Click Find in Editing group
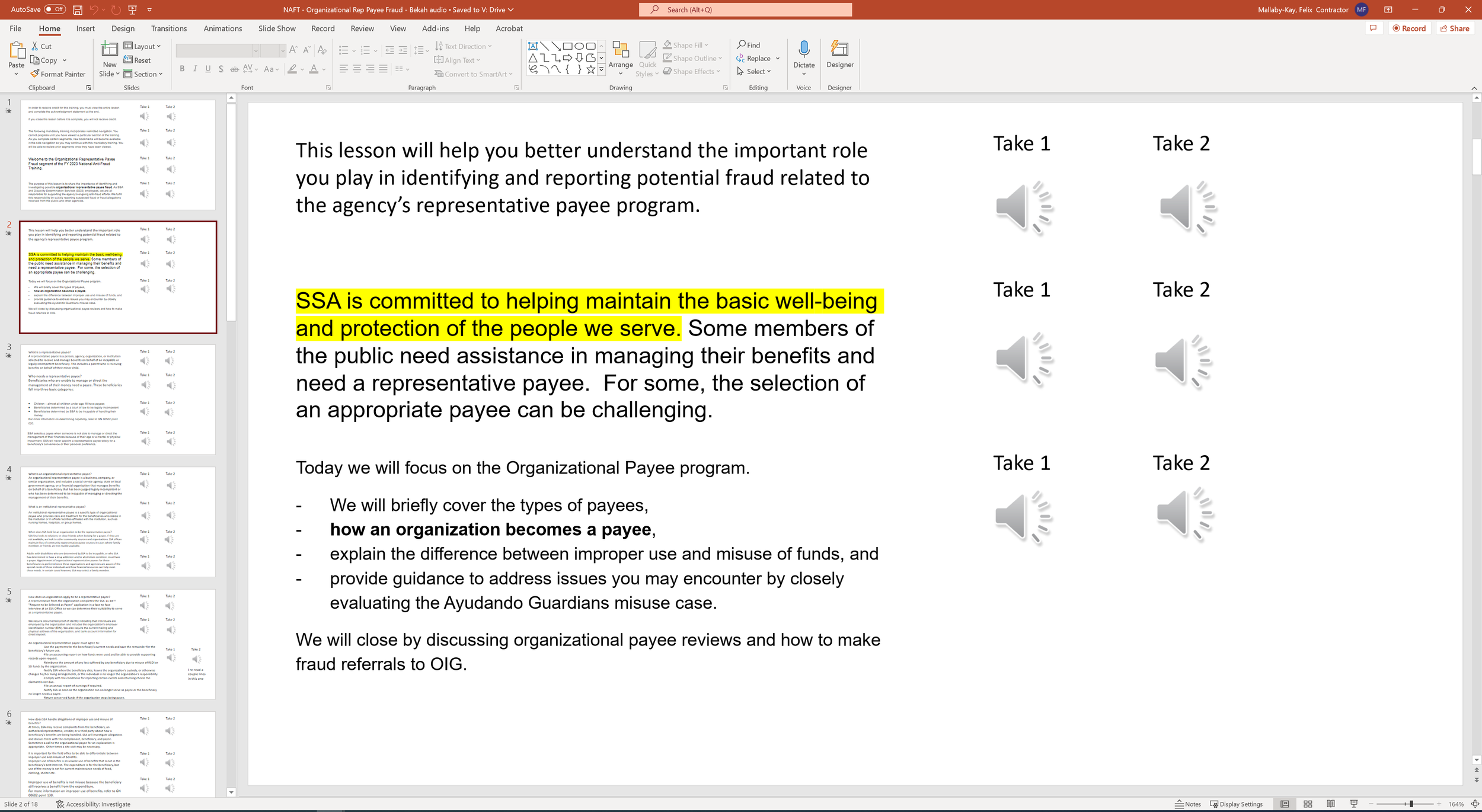This screenshot has width=1482, height=812. click(749, 45)
